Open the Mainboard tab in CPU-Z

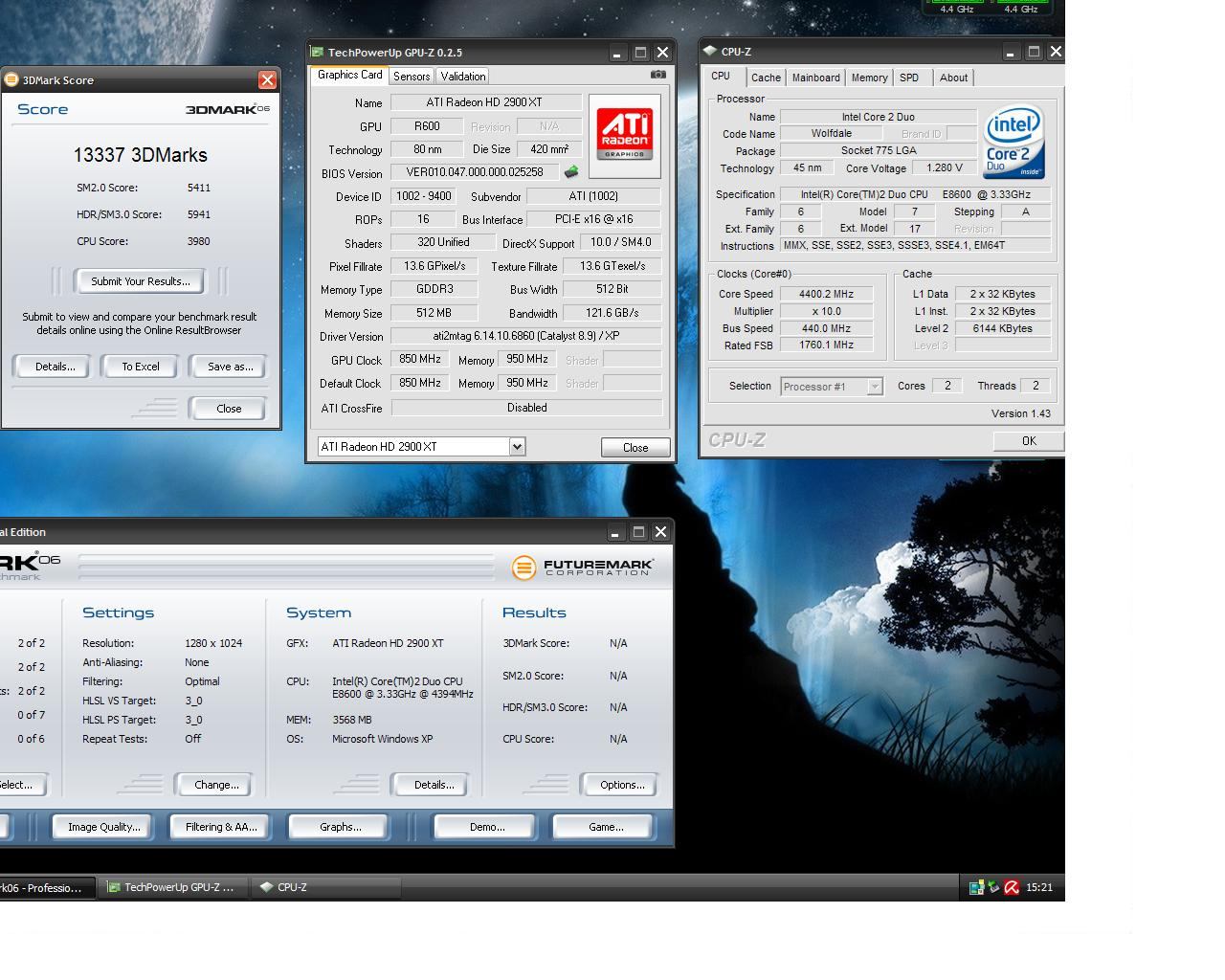pos(815,78)
